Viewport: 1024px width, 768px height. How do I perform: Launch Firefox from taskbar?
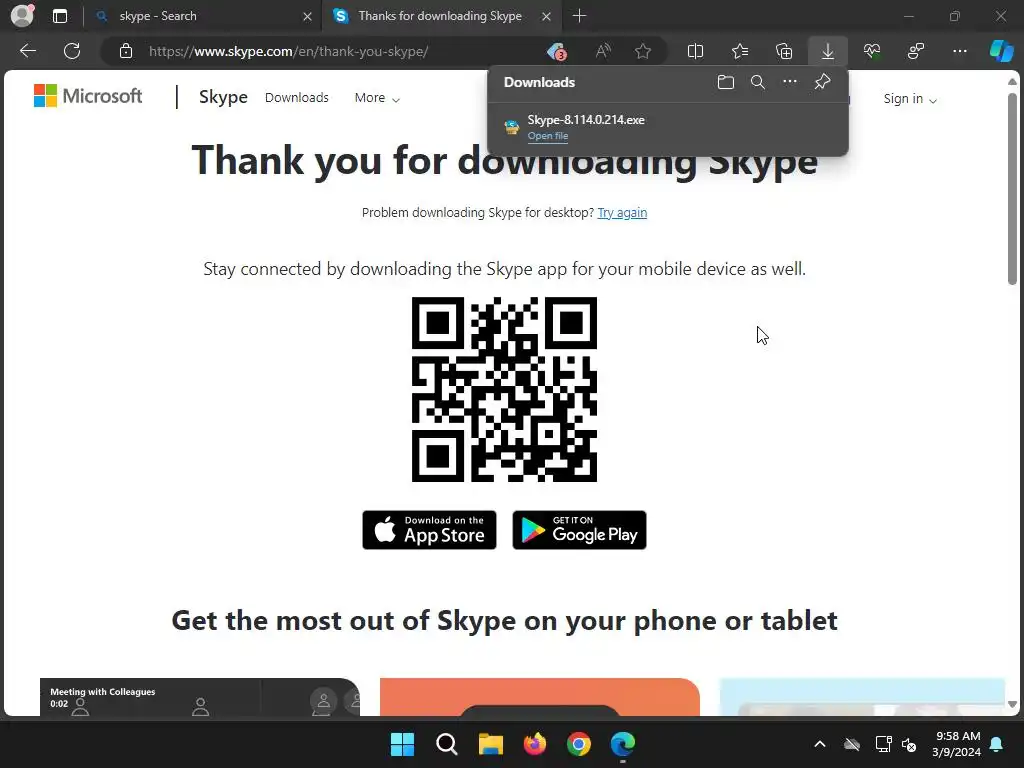[535, 744]
